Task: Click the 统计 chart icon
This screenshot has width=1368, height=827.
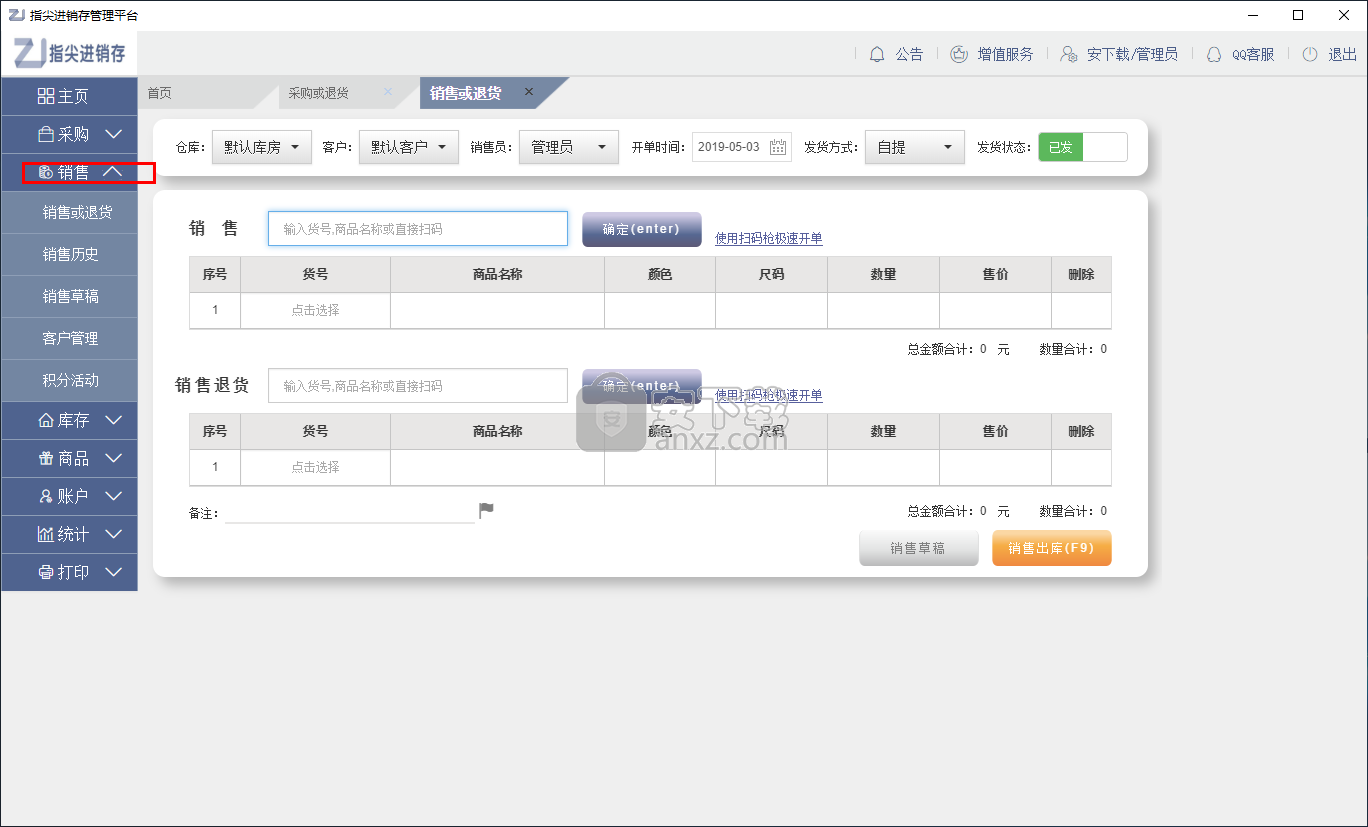Action: point(46,534)
